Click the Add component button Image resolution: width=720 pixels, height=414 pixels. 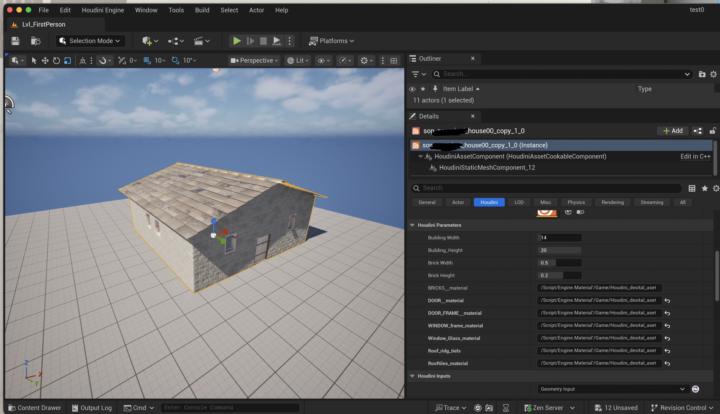[673, 131]
